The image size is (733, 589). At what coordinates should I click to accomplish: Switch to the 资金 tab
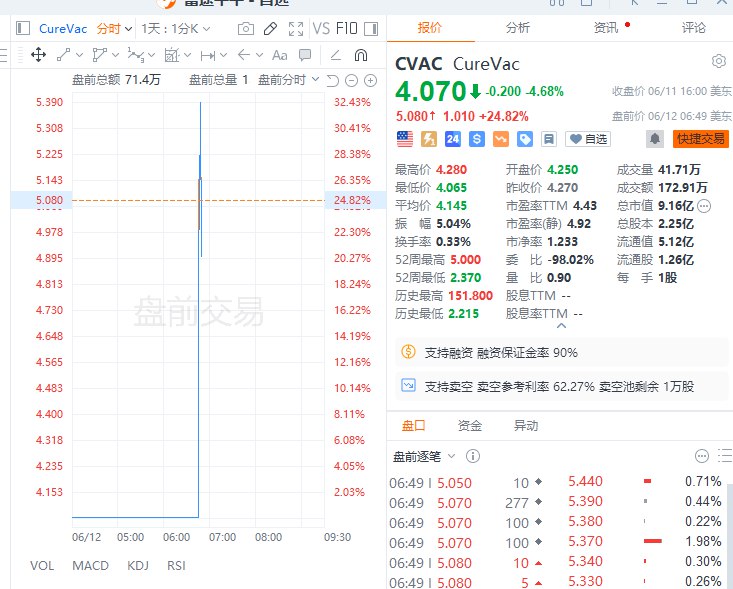pyautogui.click(x=470, y=425)
